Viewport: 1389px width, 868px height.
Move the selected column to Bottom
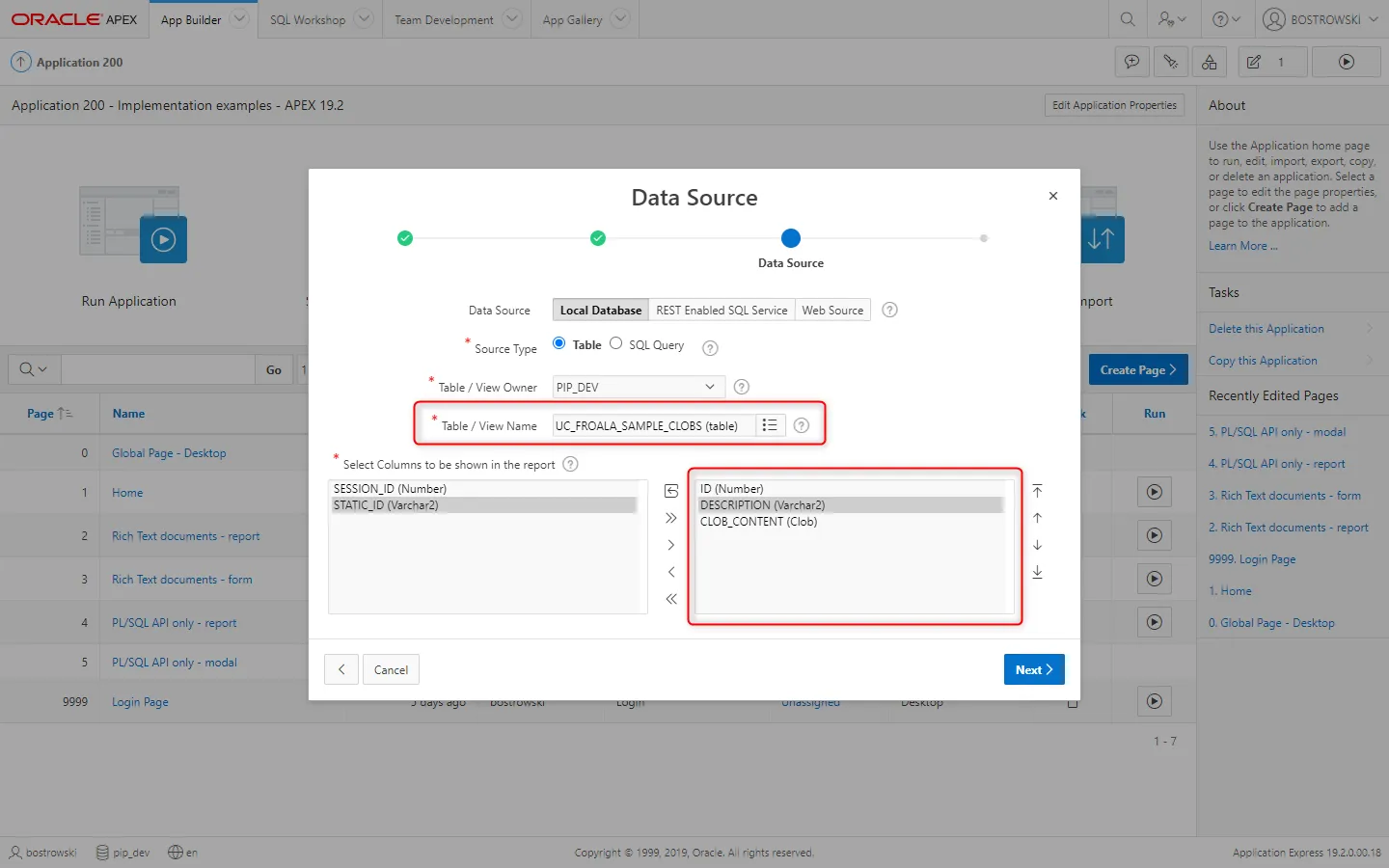pyautogui.click(x=1037, y=572)
